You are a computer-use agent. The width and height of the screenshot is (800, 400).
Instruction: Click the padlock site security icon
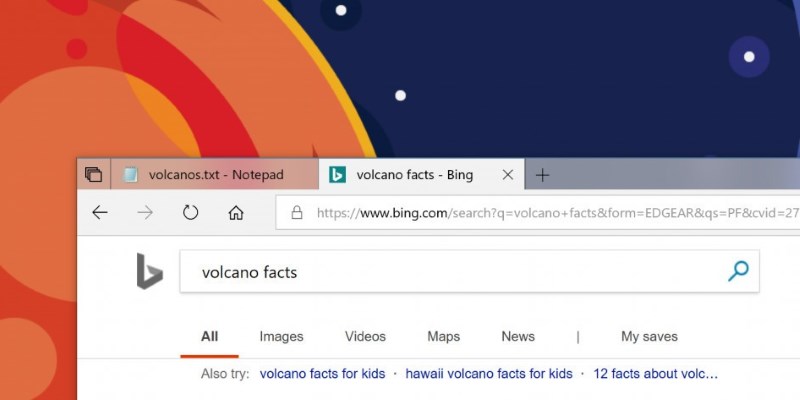pyautogui.click(x=296, y=212)
